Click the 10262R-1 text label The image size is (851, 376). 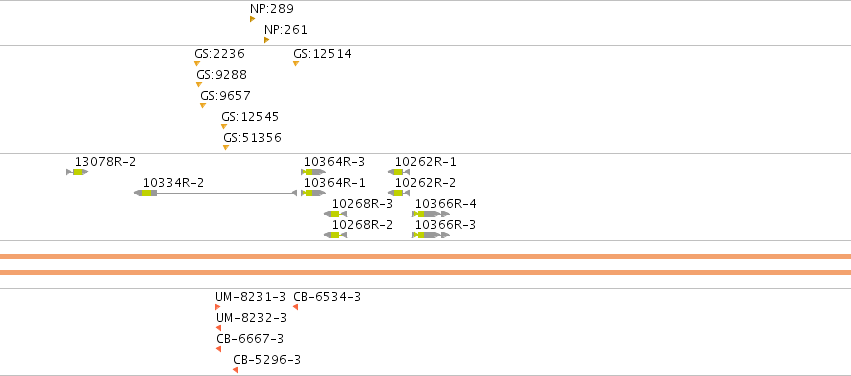click(426, 162)
